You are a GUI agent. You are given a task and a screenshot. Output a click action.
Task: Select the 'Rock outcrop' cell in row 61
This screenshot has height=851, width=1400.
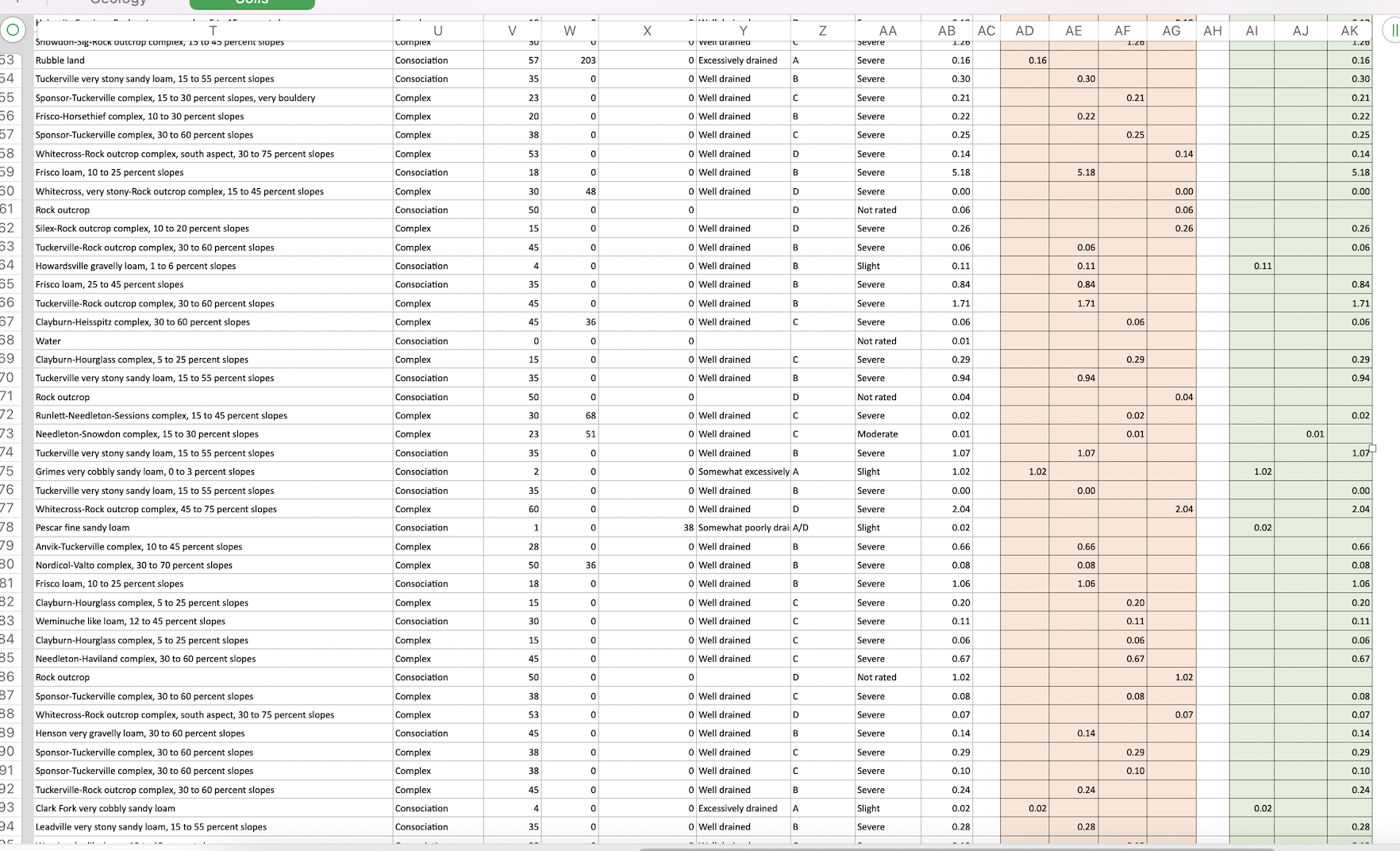(63, 210)
